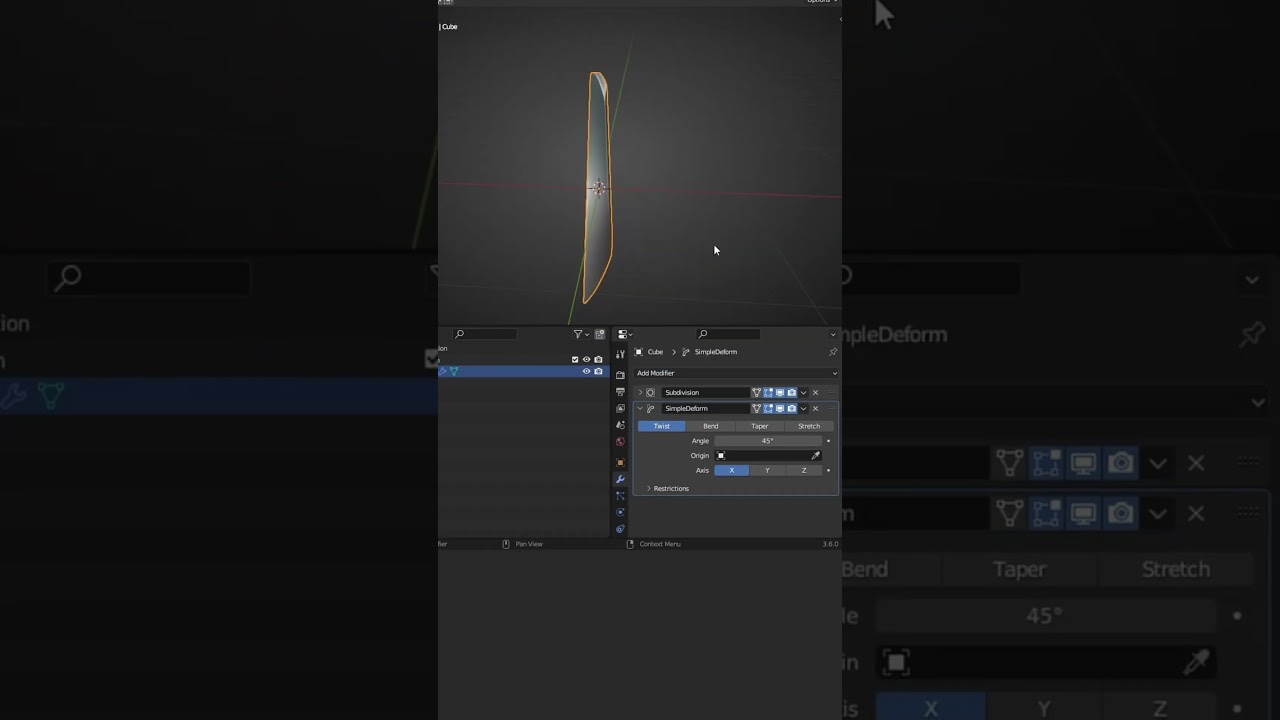
Task: Click the Cube object icon in breadcrumb
Action: 639,352
